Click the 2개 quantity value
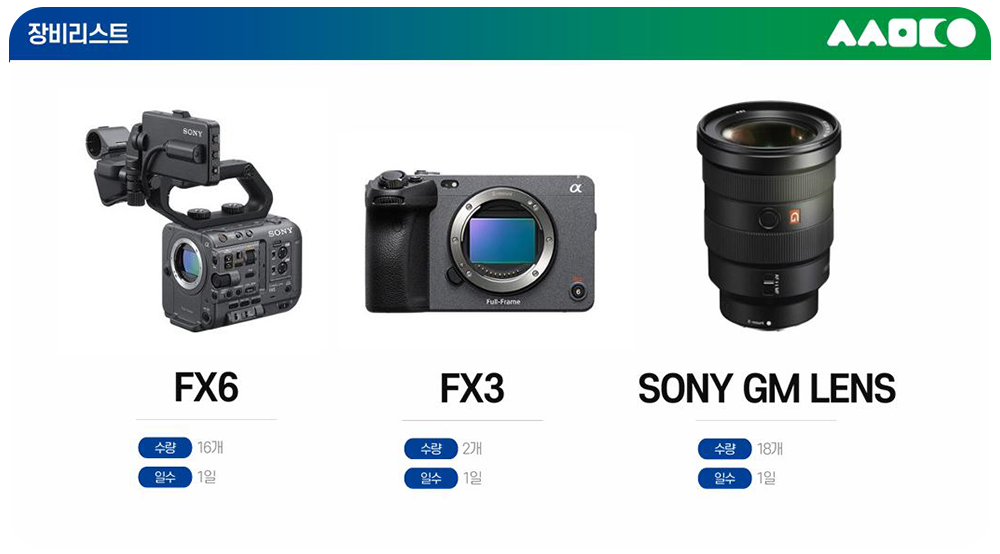Viewport: 1000px width, 554px height. coord(473,449)
